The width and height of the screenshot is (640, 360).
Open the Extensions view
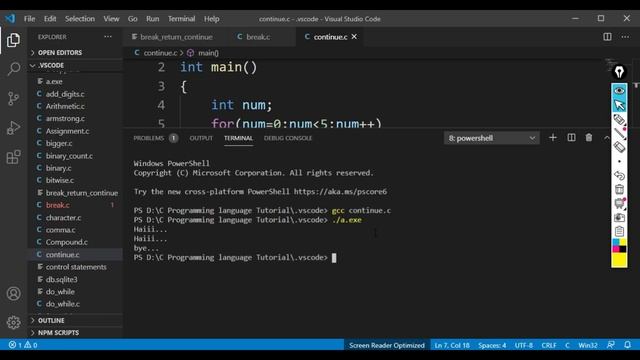pos(13,157)
